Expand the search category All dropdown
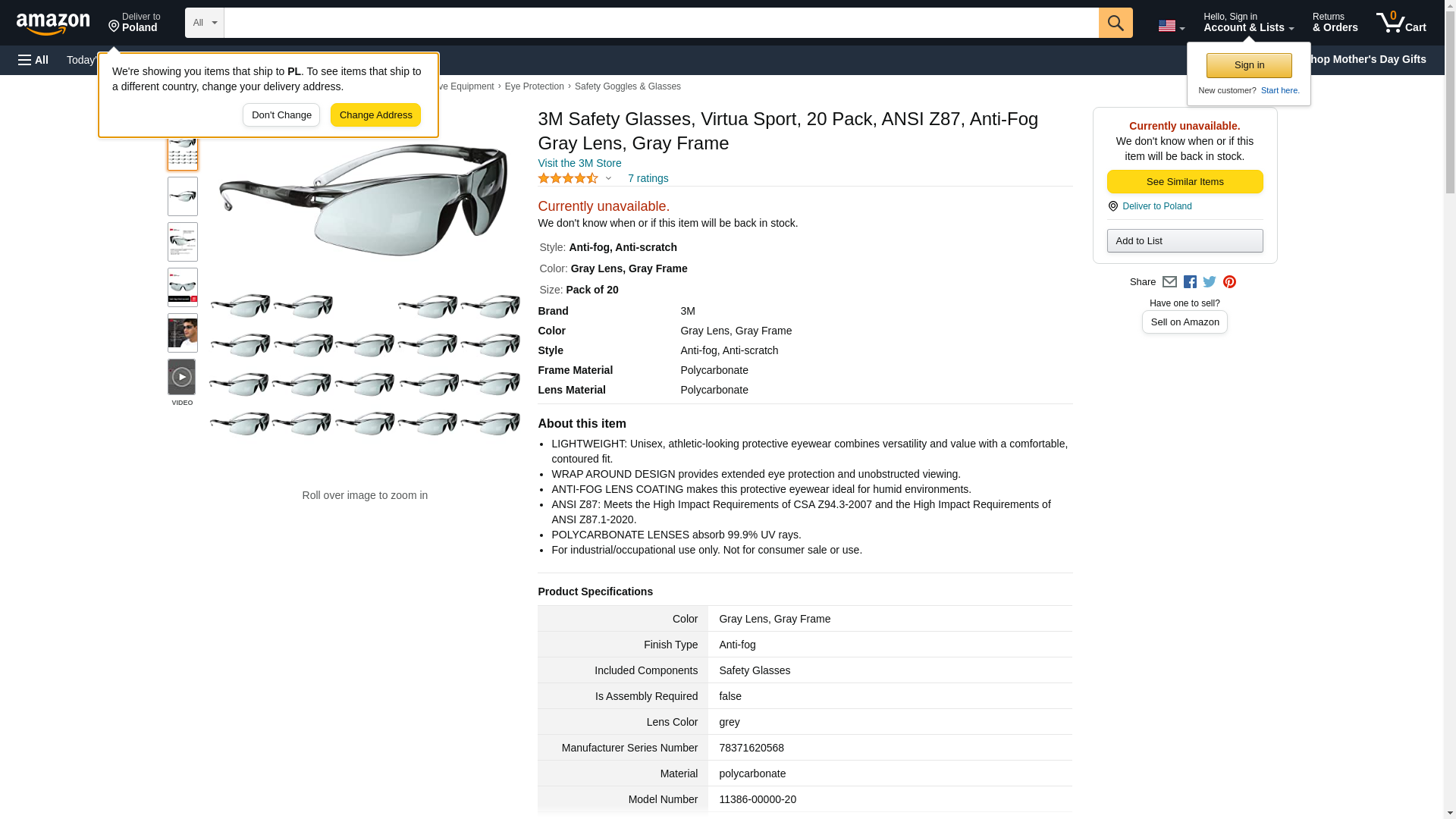The height and width of the screenshot is (819, 1456). [x=204, y=23]
